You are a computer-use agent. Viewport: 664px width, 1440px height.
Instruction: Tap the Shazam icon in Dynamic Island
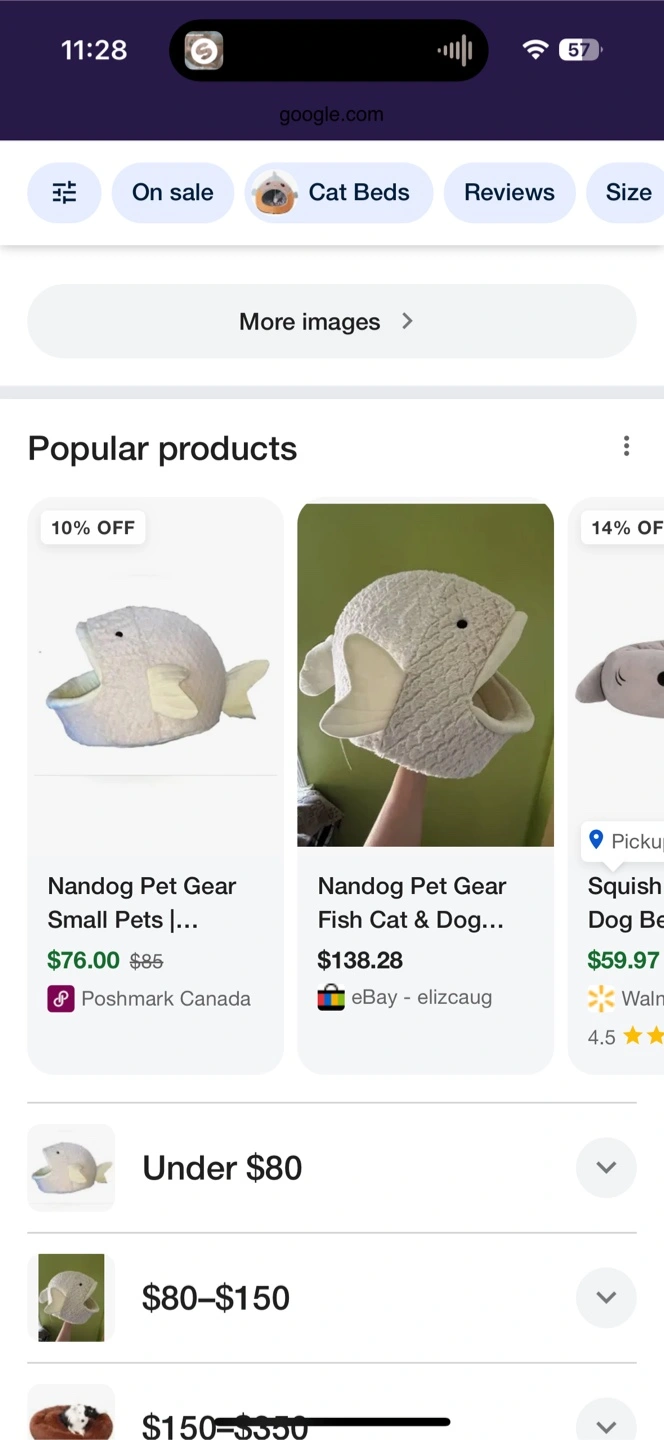click(203, 50)
